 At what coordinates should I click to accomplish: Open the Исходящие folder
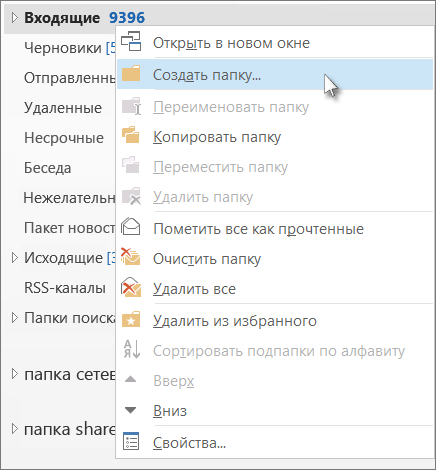[x=63, y=258]
